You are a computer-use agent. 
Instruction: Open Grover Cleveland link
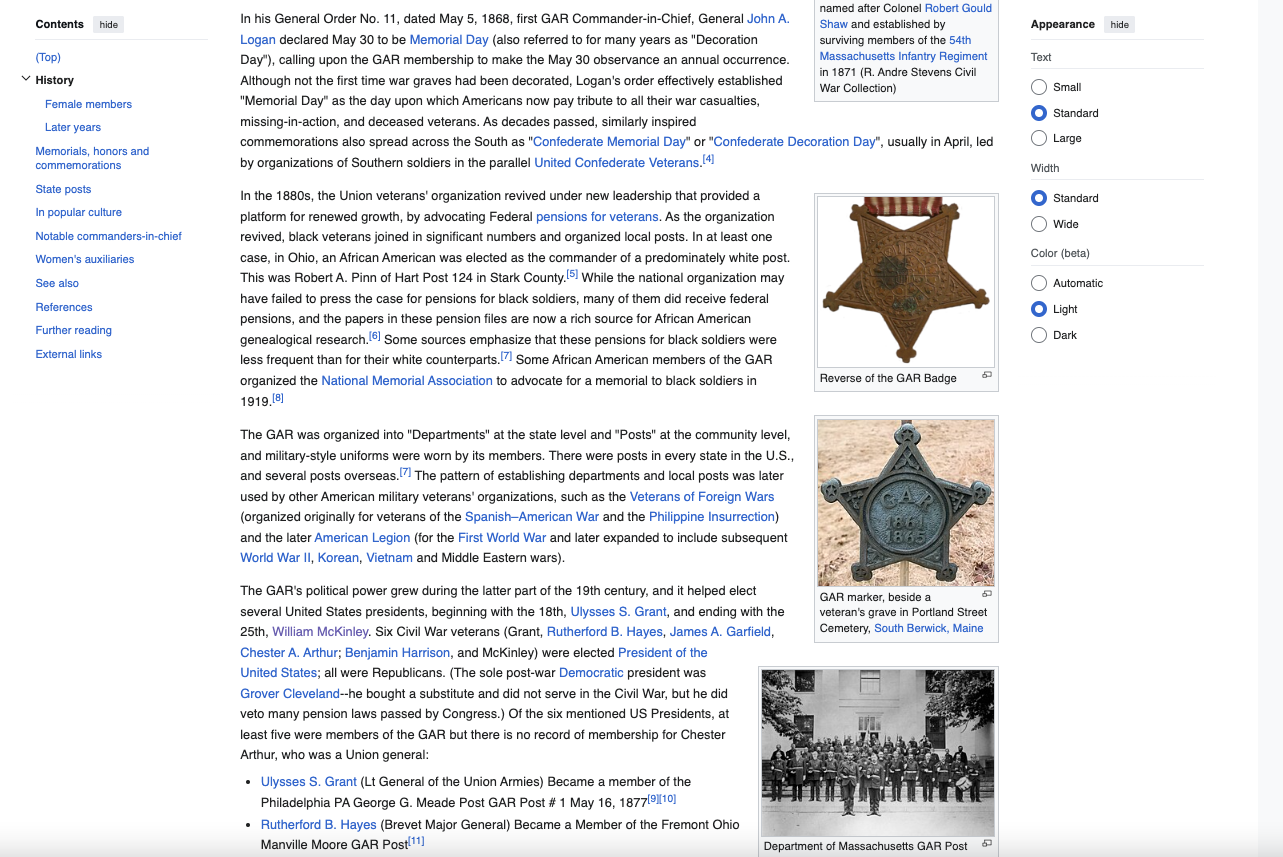(290, 693)
